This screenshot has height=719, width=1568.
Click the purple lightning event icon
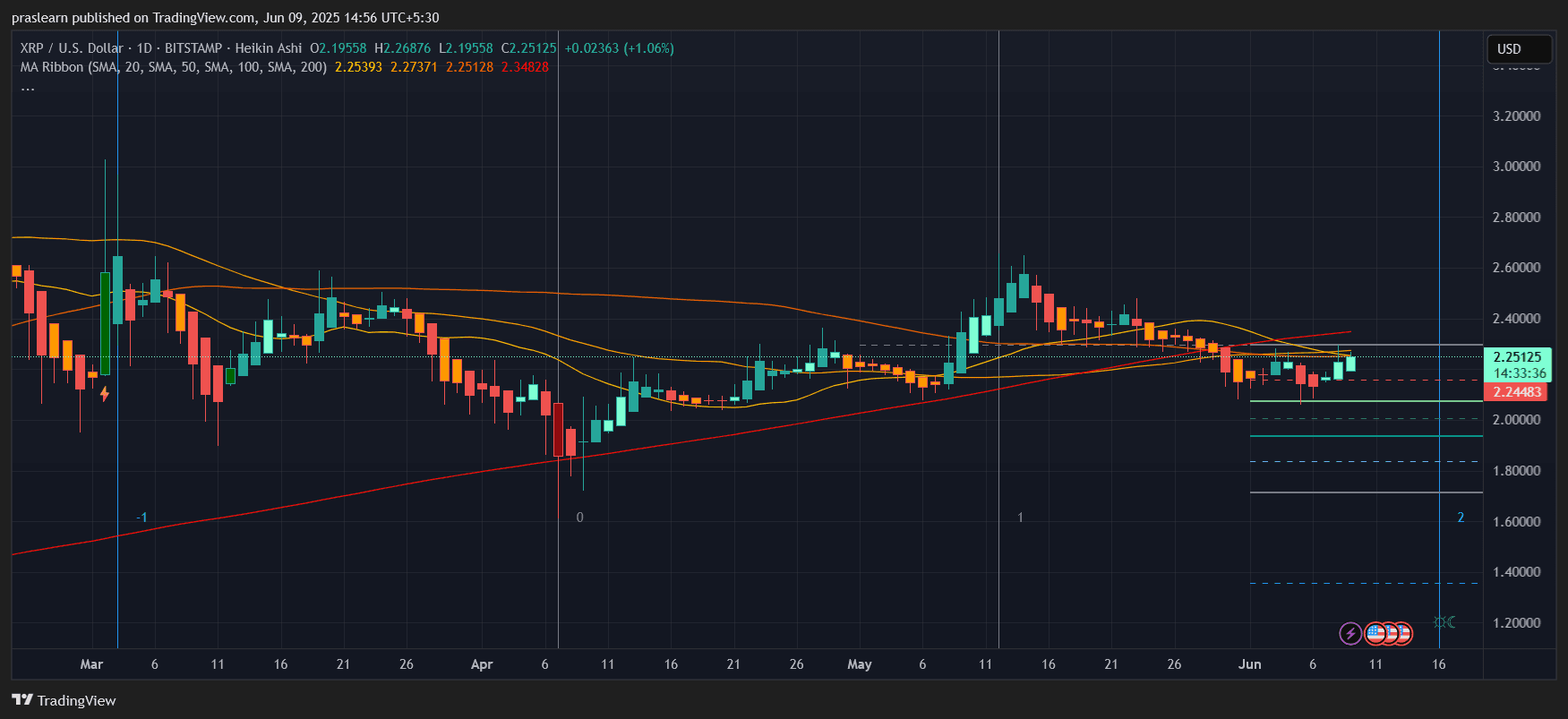(x=1350, y=634)
